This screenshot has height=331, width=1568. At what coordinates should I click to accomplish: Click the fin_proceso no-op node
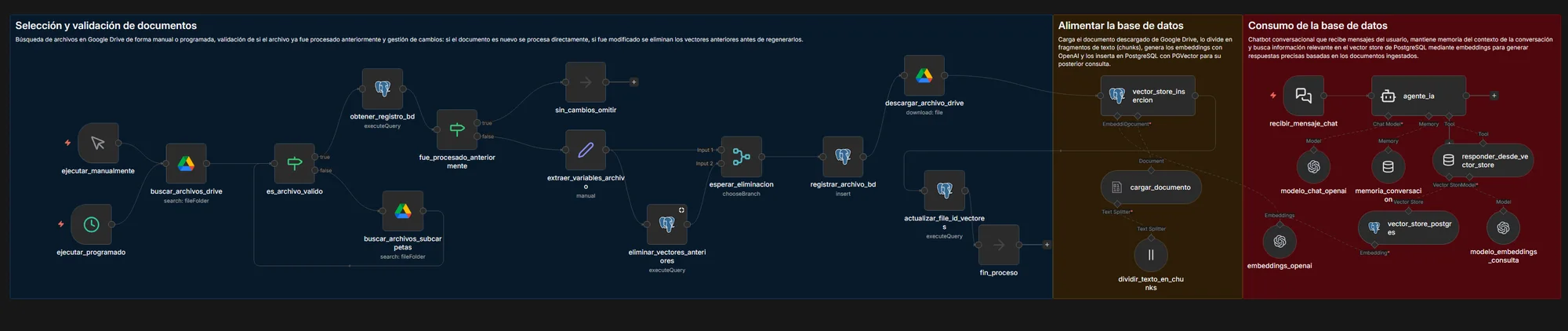[999, 245]
